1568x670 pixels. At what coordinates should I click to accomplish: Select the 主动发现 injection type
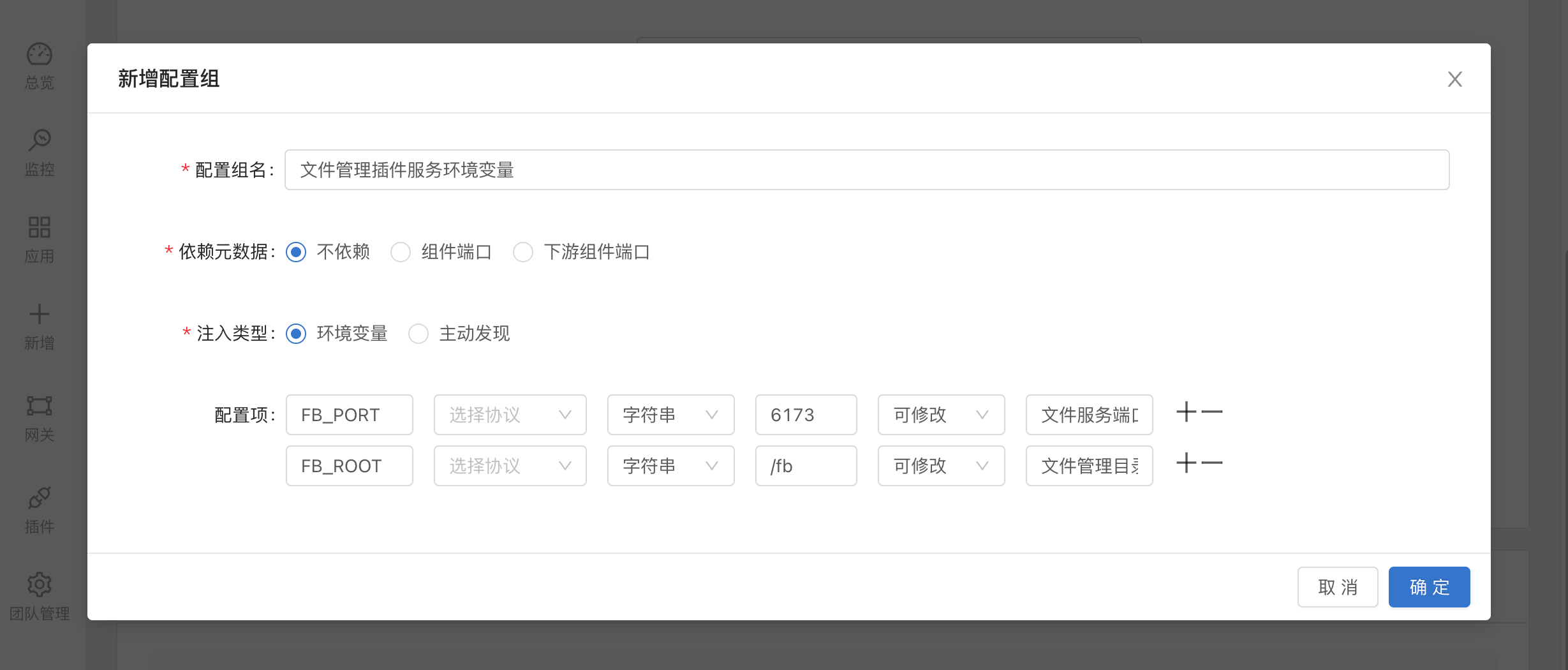(x=418, y=334)
